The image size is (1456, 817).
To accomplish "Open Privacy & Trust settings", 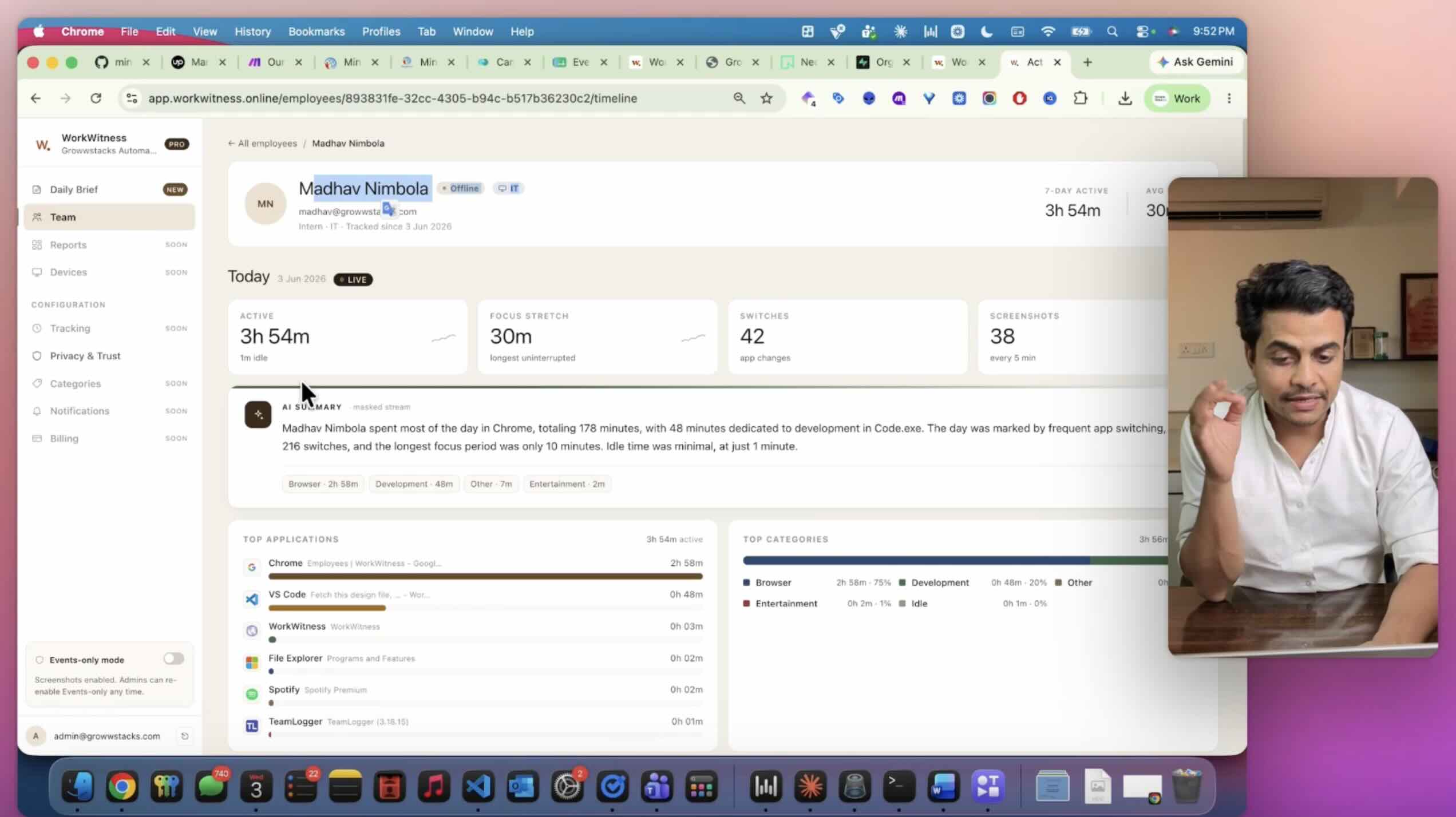I will [109, 356].
